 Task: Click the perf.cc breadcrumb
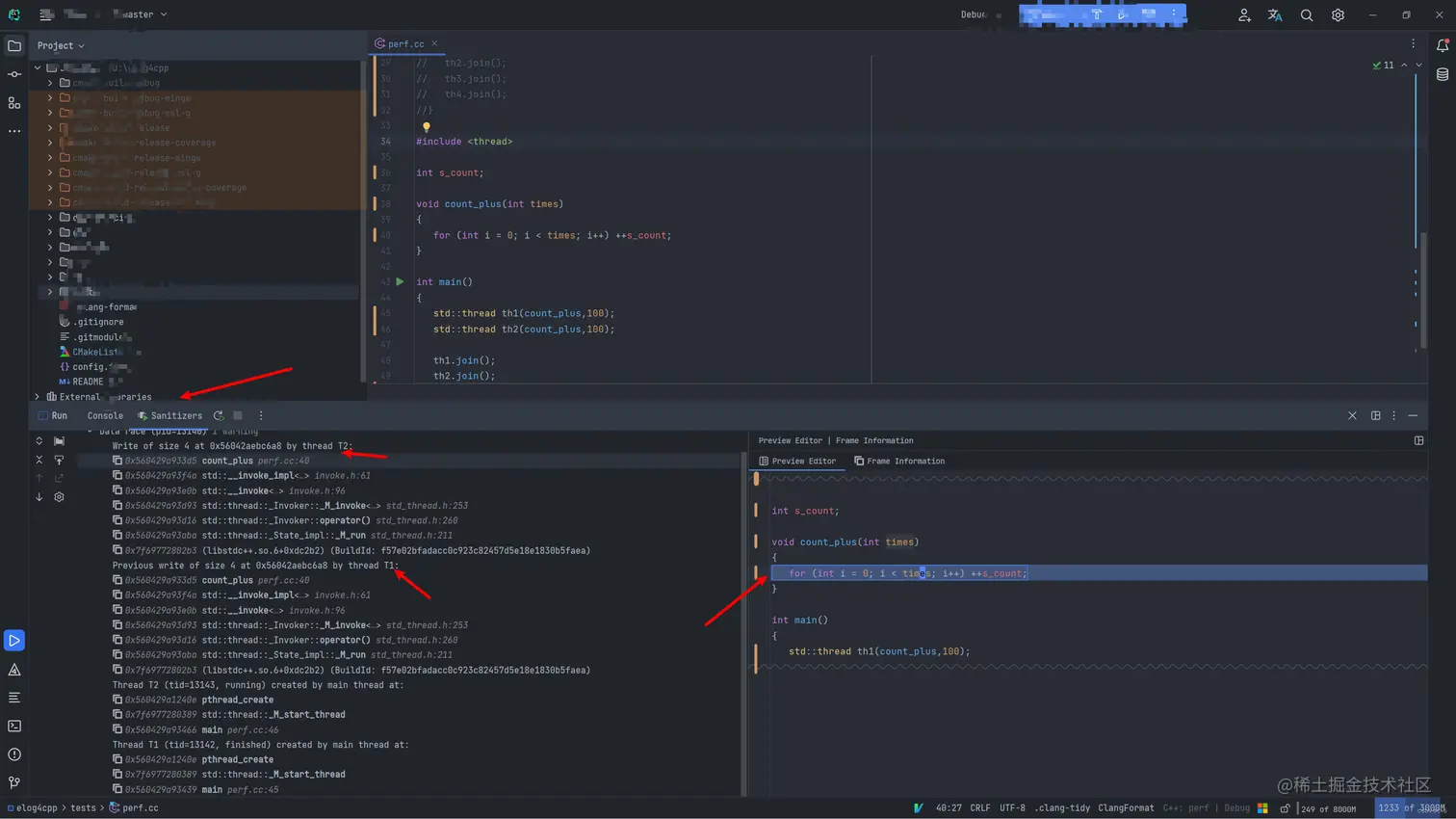pos(134,808)
